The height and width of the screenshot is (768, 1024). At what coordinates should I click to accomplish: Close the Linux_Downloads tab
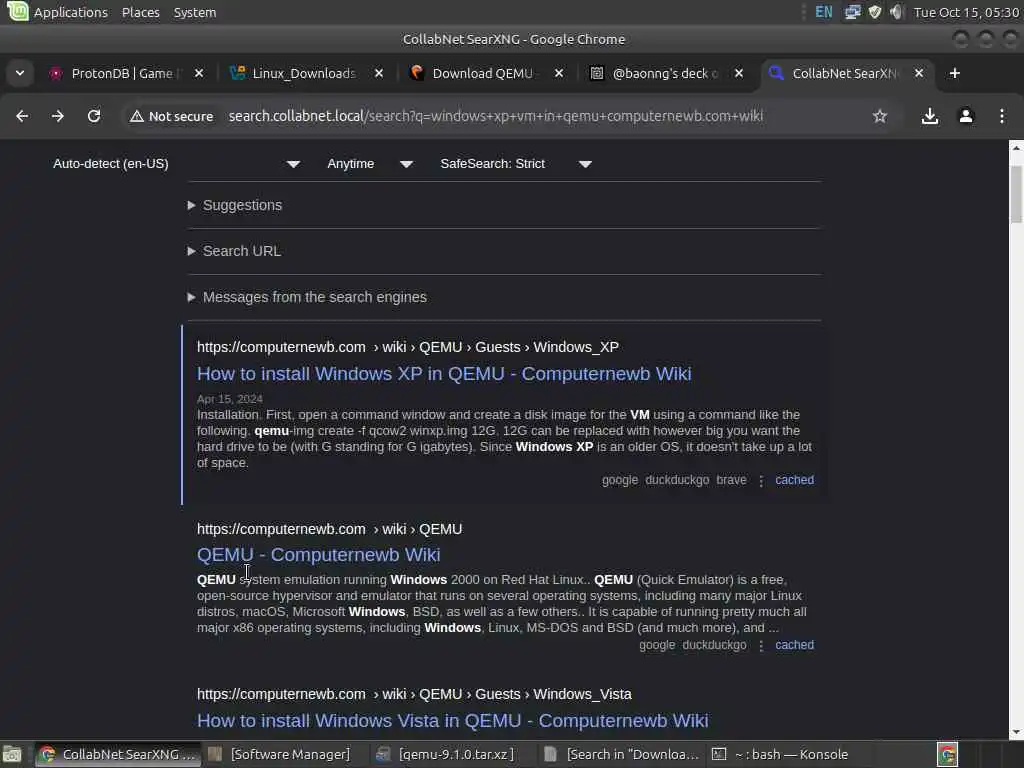coord(379,73)
